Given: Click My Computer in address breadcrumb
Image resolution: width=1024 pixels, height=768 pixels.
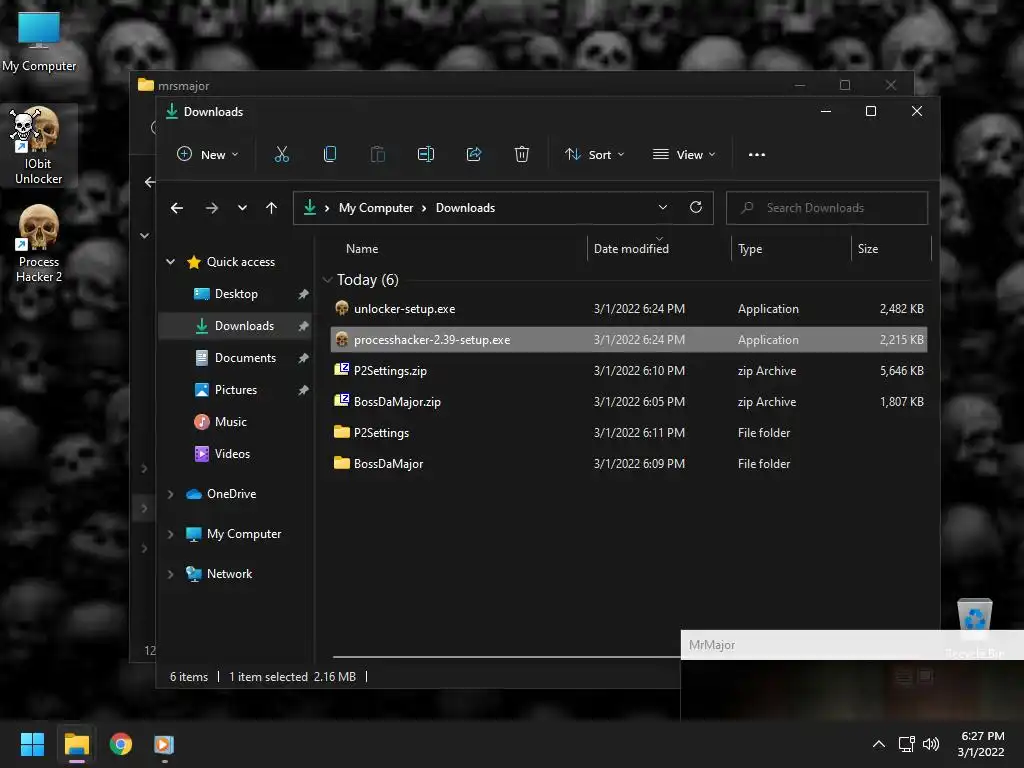Looking at the screenshot, I should coord(376,208).
